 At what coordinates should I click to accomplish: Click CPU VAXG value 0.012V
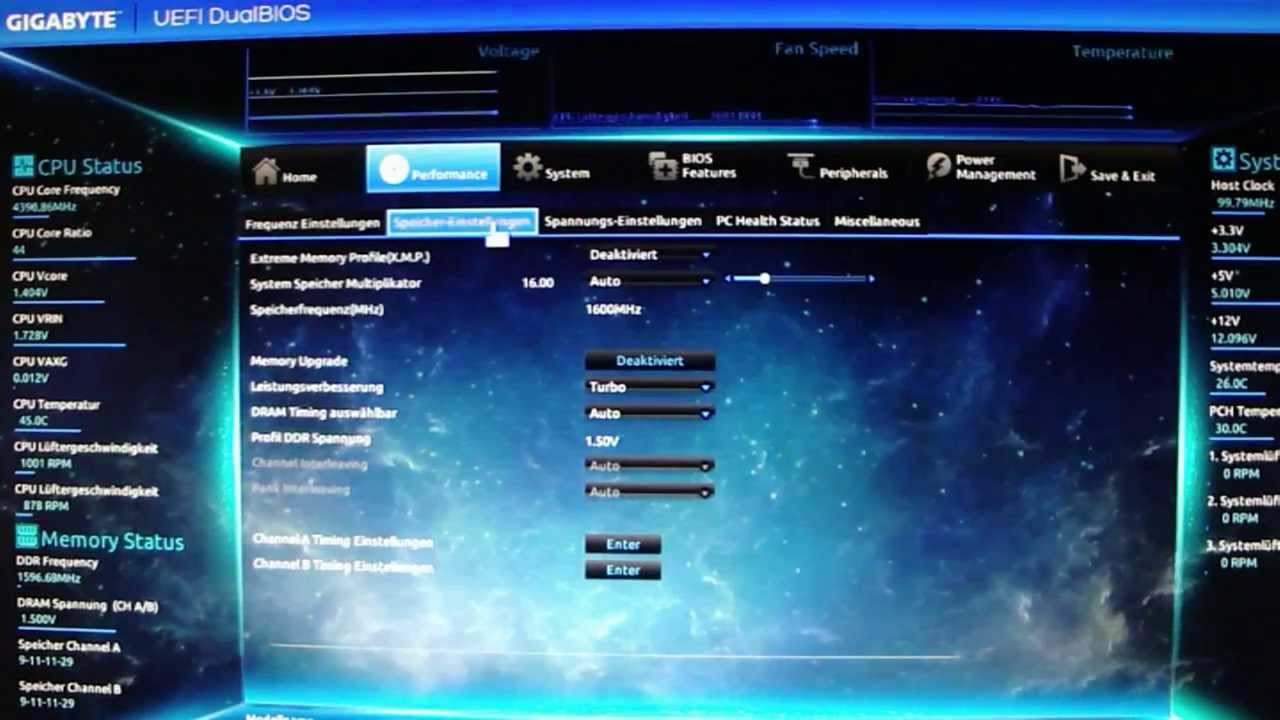30,379
